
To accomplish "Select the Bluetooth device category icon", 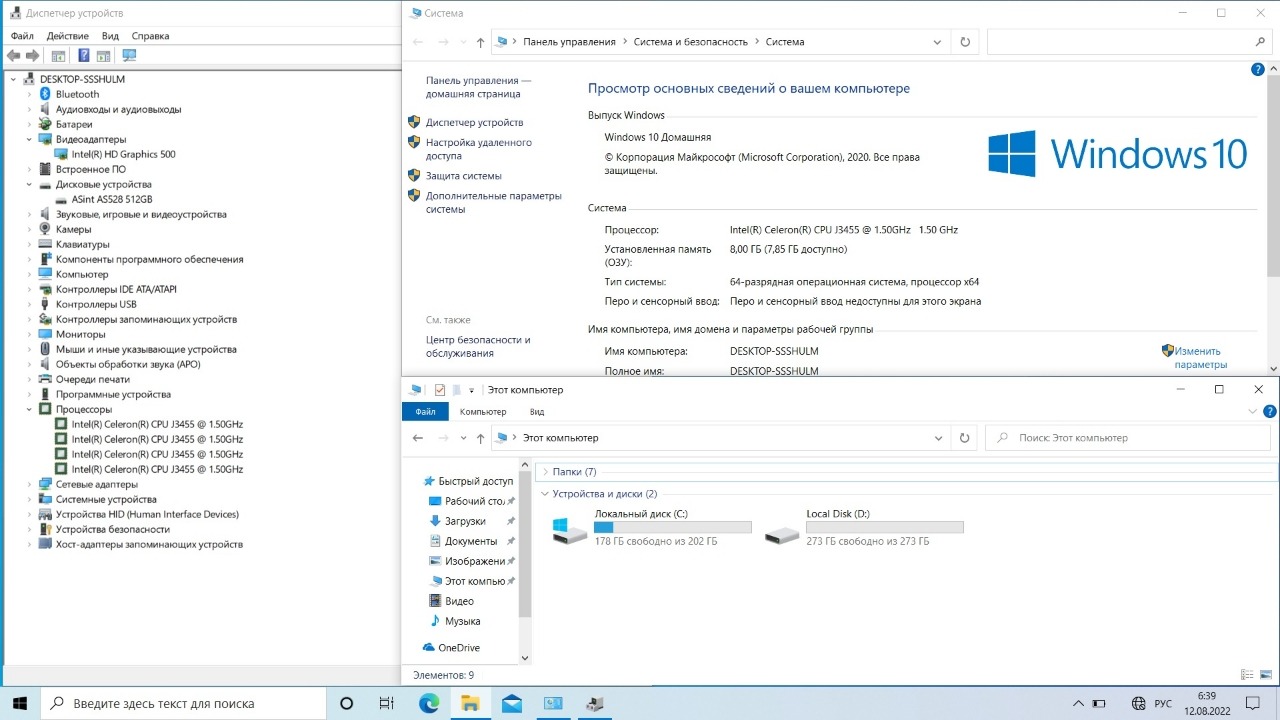I will 45,94.
